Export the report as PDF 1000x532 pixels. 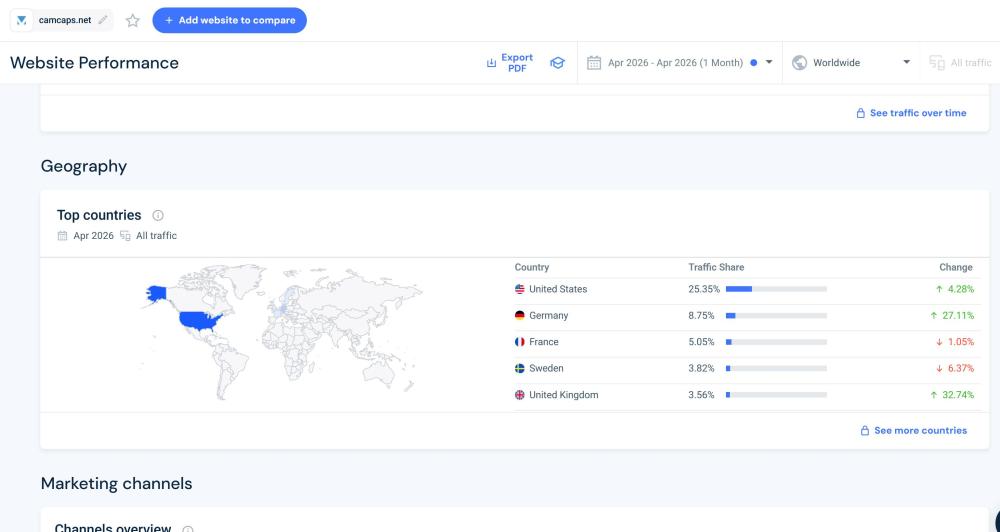click(510, 63)
